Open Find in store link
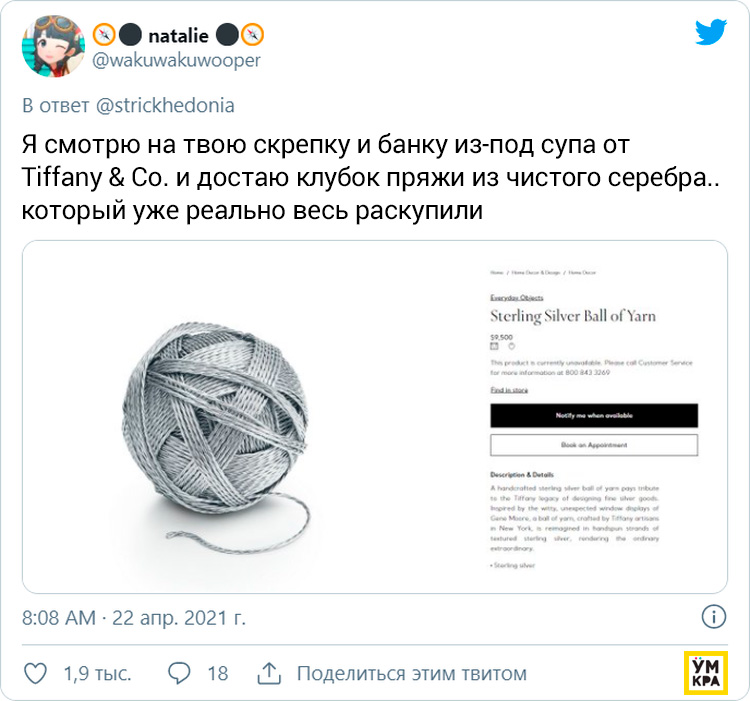Screen dimensions: 750x701 [509, 390]
